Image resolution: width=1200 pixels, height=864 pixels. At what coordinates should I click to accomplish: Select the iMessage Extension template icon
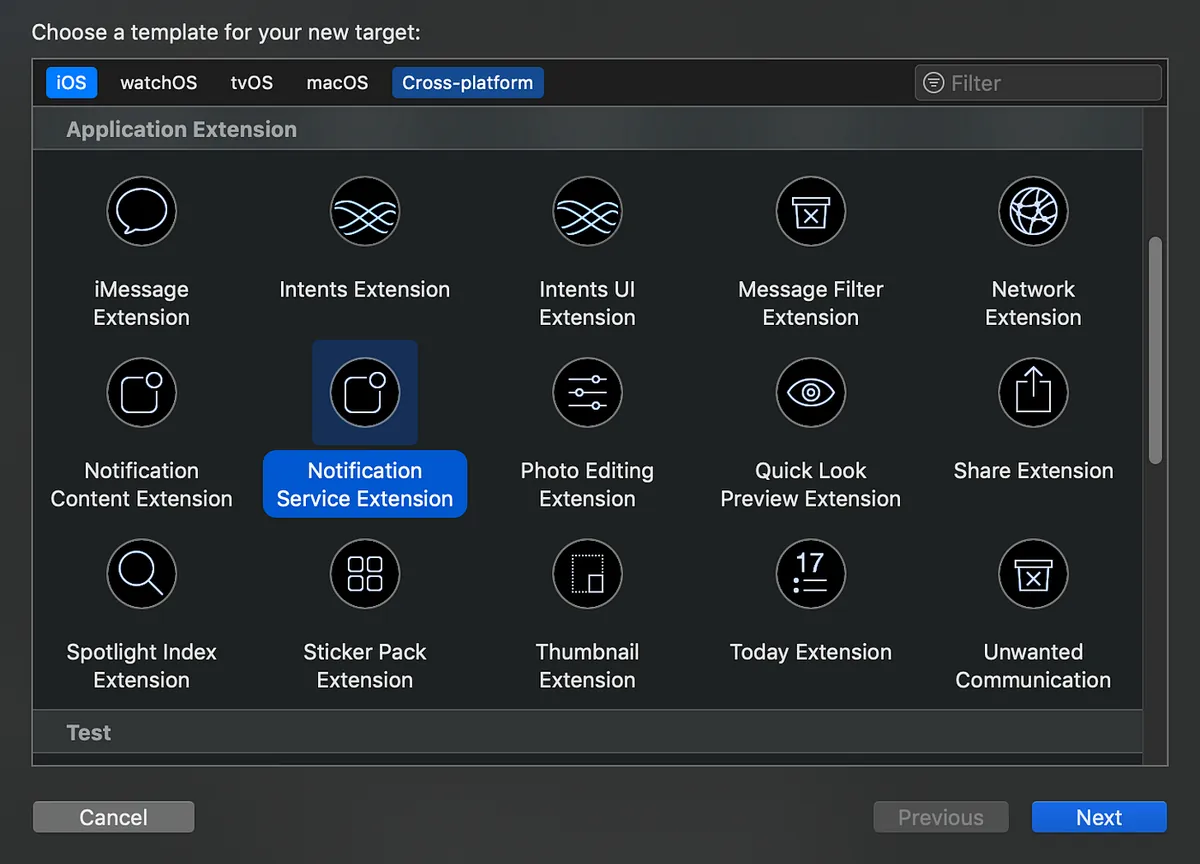(141, 211)
